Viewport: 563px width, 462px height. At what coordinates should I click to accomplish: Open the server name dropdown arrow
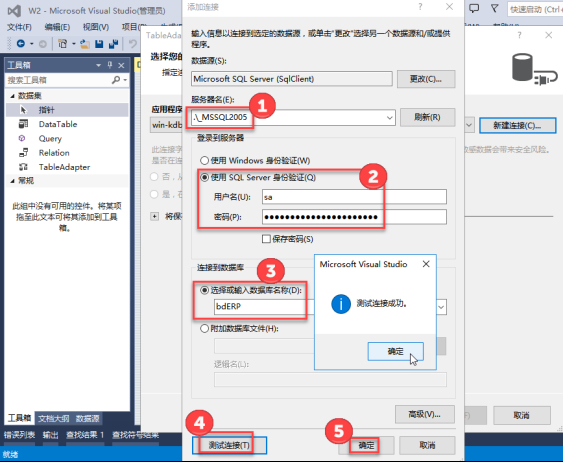(x=390, y=117)
